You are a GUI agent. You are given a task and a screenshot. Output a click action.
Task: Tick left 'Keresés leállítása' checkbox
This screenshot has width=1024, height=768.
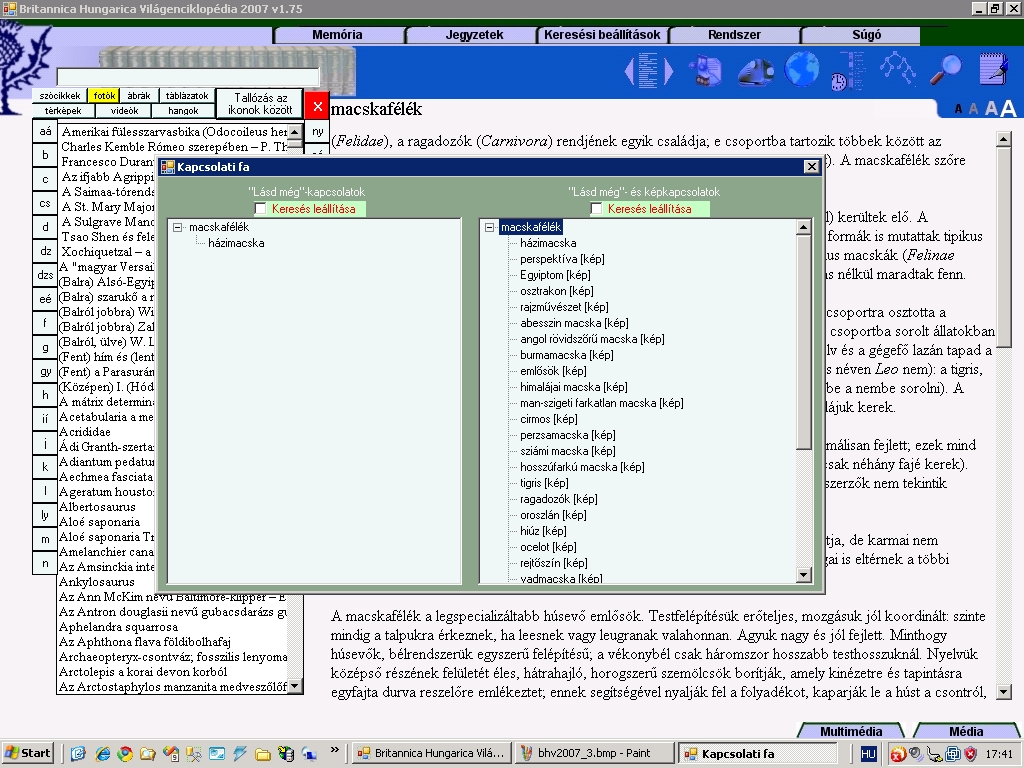click(261, 209)
